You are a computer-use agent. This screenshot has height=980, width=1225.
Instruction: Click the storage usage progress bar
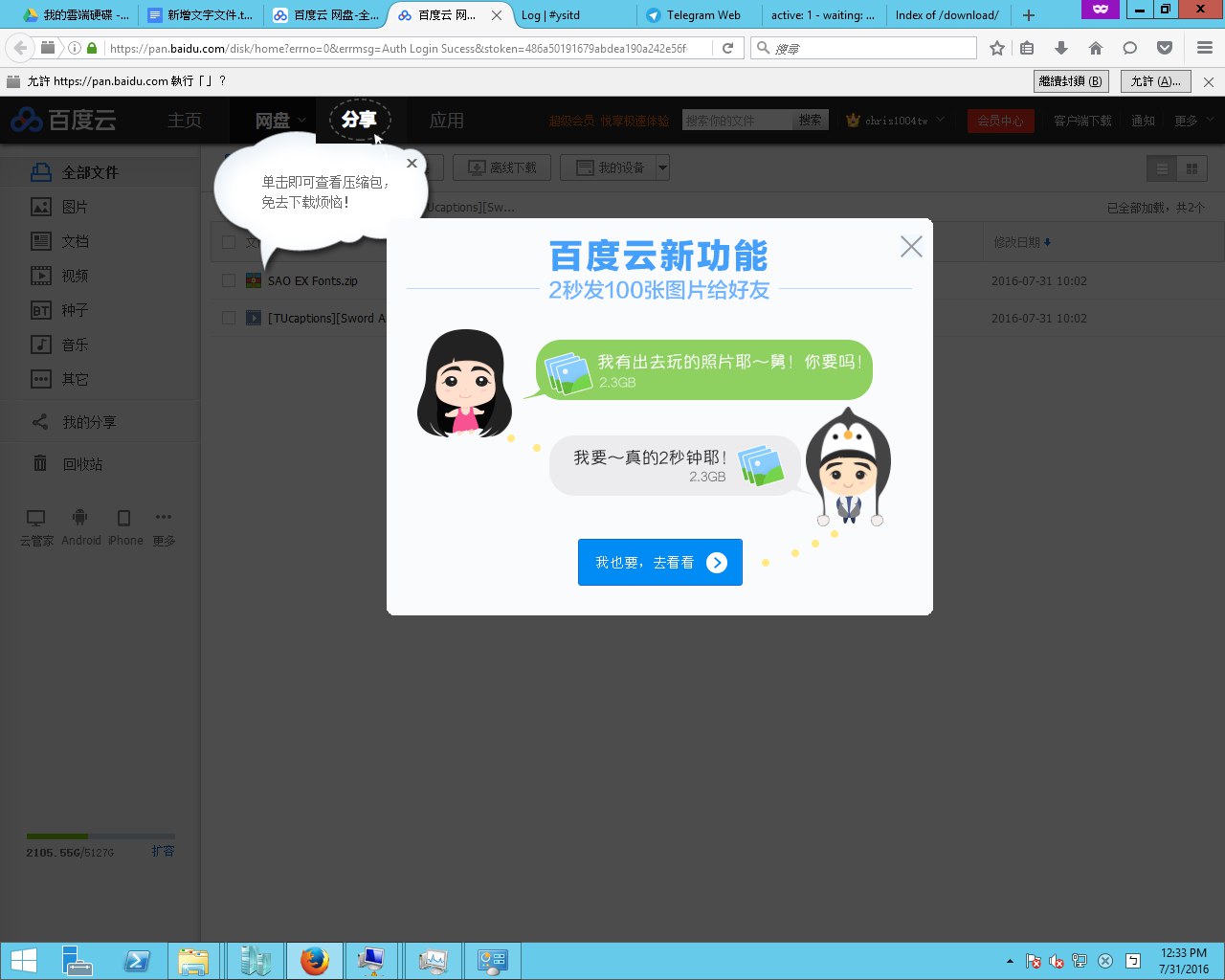coord(100,836)
